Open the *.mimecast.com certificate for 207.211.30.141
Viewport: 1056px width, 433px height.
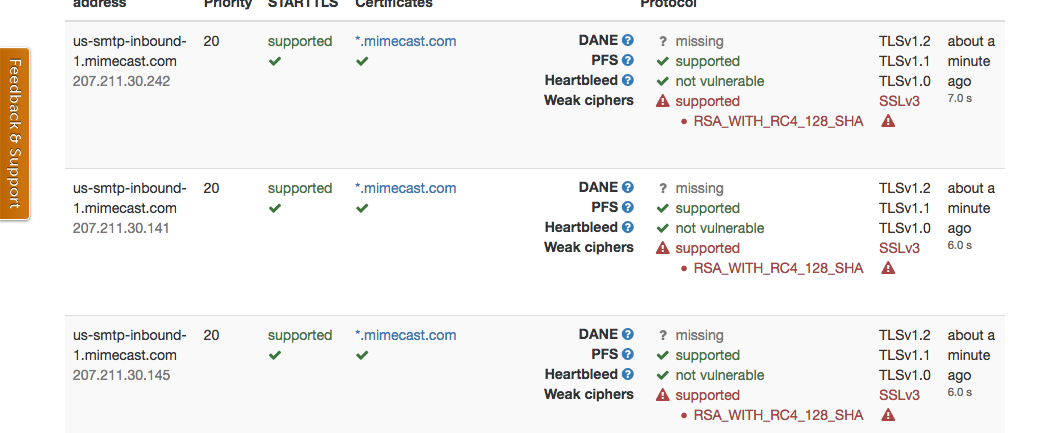405,188
